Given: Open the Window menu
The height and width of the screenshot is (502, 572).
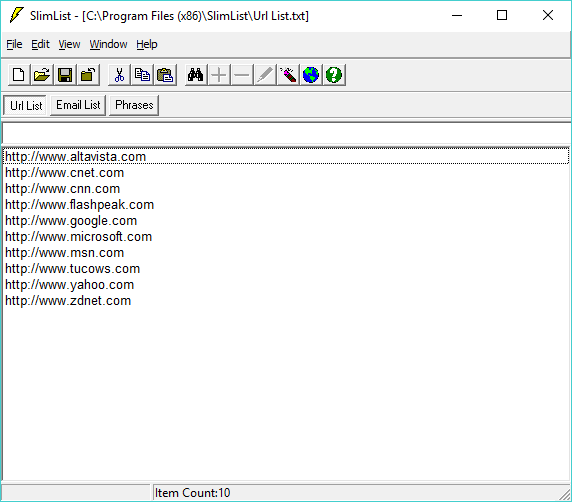Looking at the screenshot, I should (108, 45).
